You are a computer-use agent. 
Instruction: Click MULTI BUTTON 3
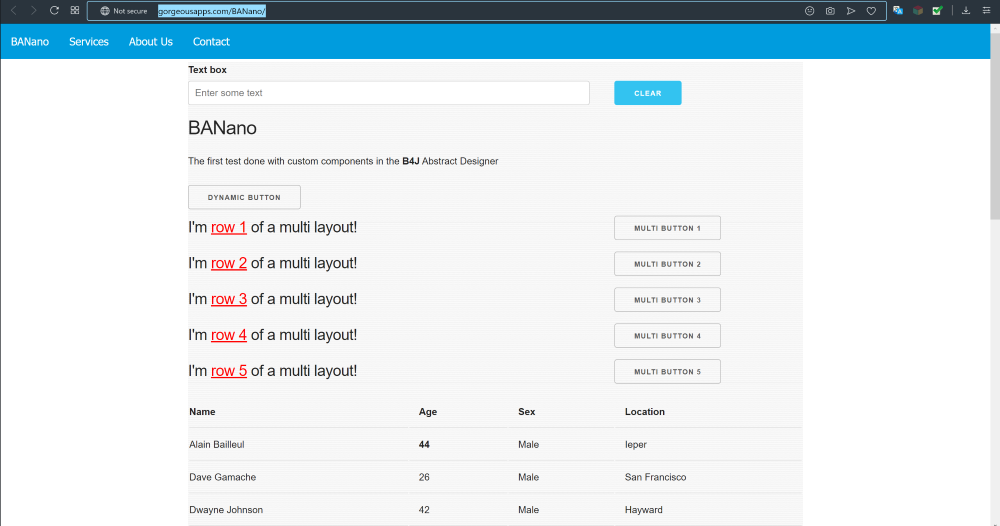click(x=667, y=300)
